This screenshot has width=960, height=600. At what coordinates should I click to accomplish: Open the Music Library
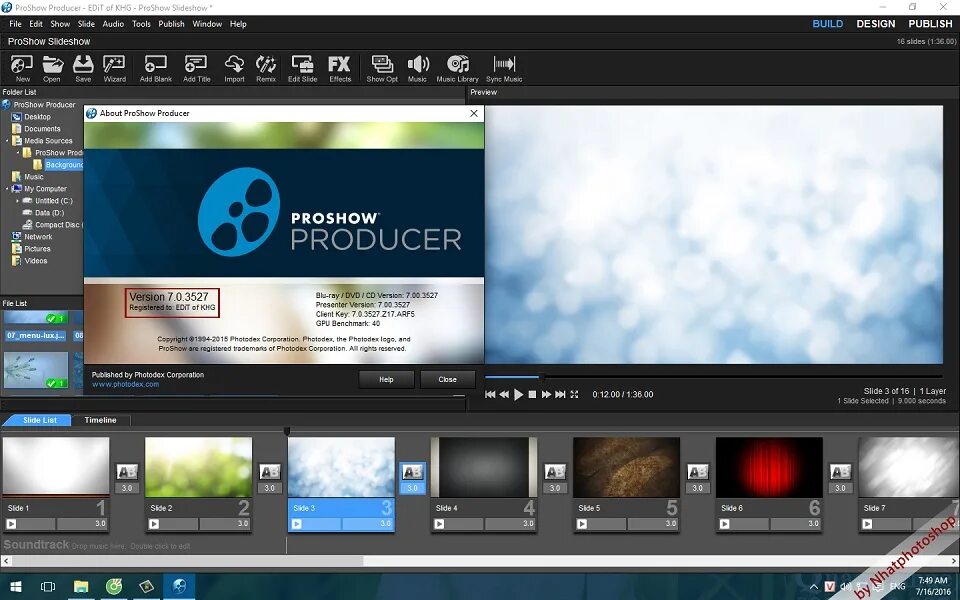pos(457,68)
